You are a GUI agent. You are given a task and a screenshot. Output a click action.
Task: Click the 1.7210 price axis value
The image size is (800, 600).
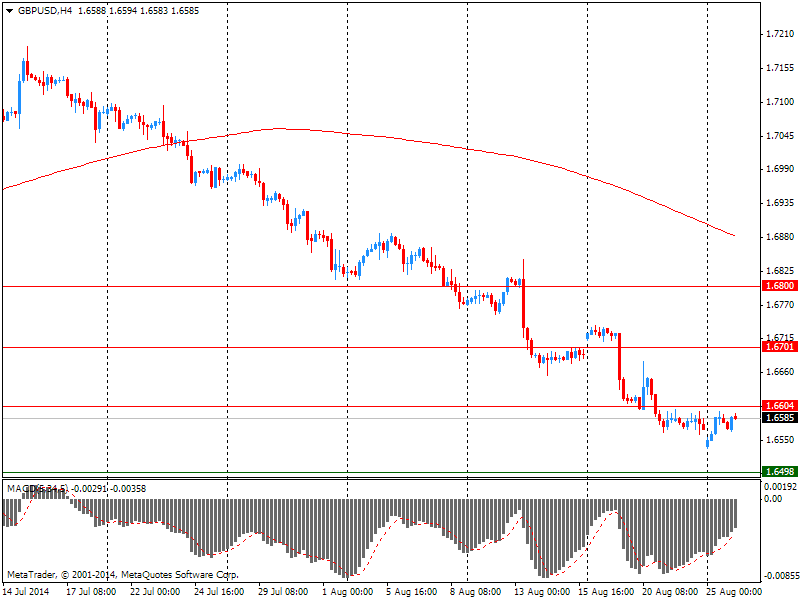pyautogui.click(x=781, y=34)
